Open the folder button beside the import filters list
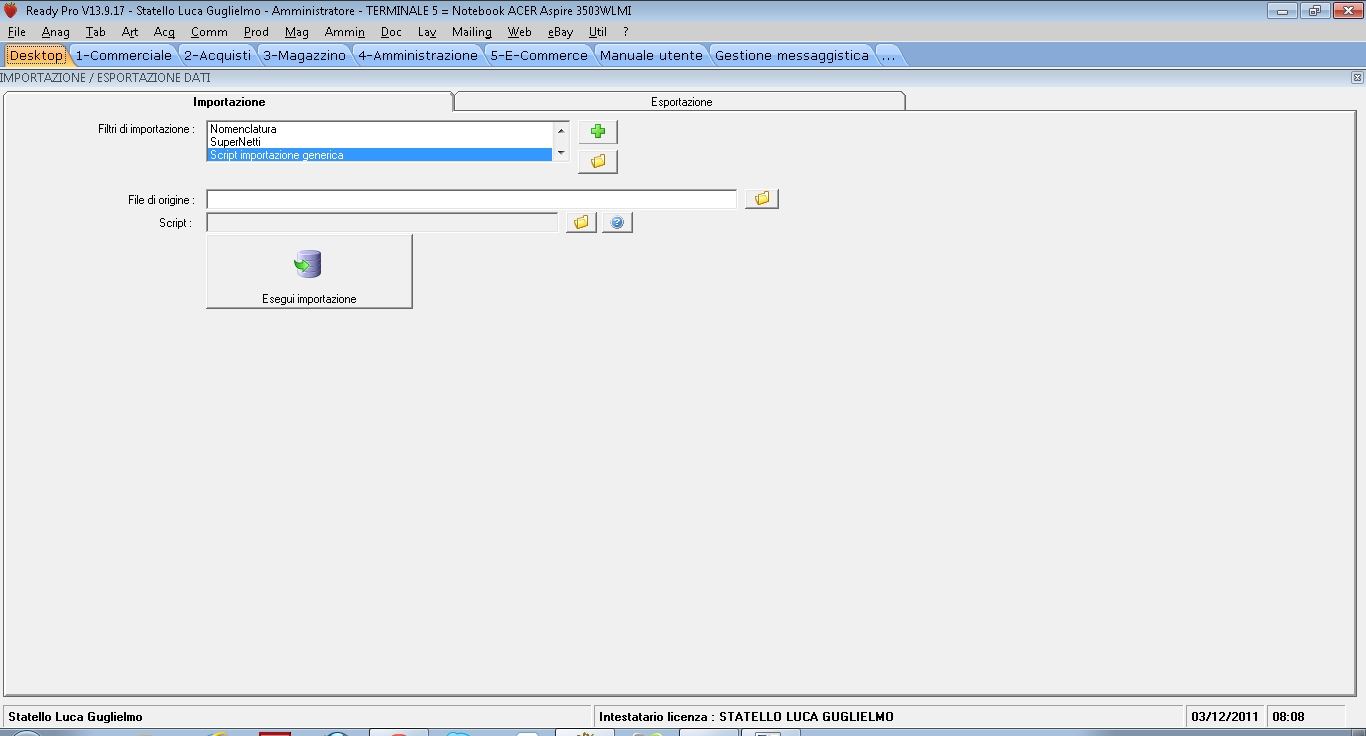This screenshot has height=736, width=1366. (598, 161)
